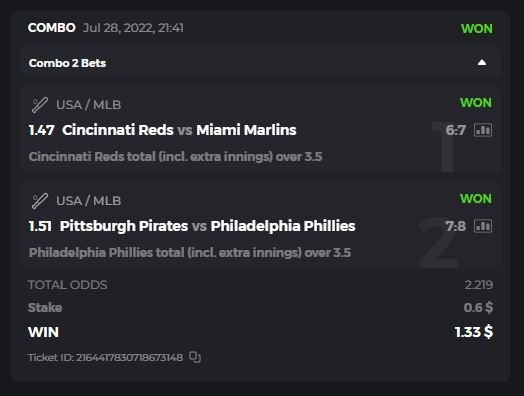
Task: Select the second USA / MLB league label
Action: pyautogui.click(x=89, y=201)
